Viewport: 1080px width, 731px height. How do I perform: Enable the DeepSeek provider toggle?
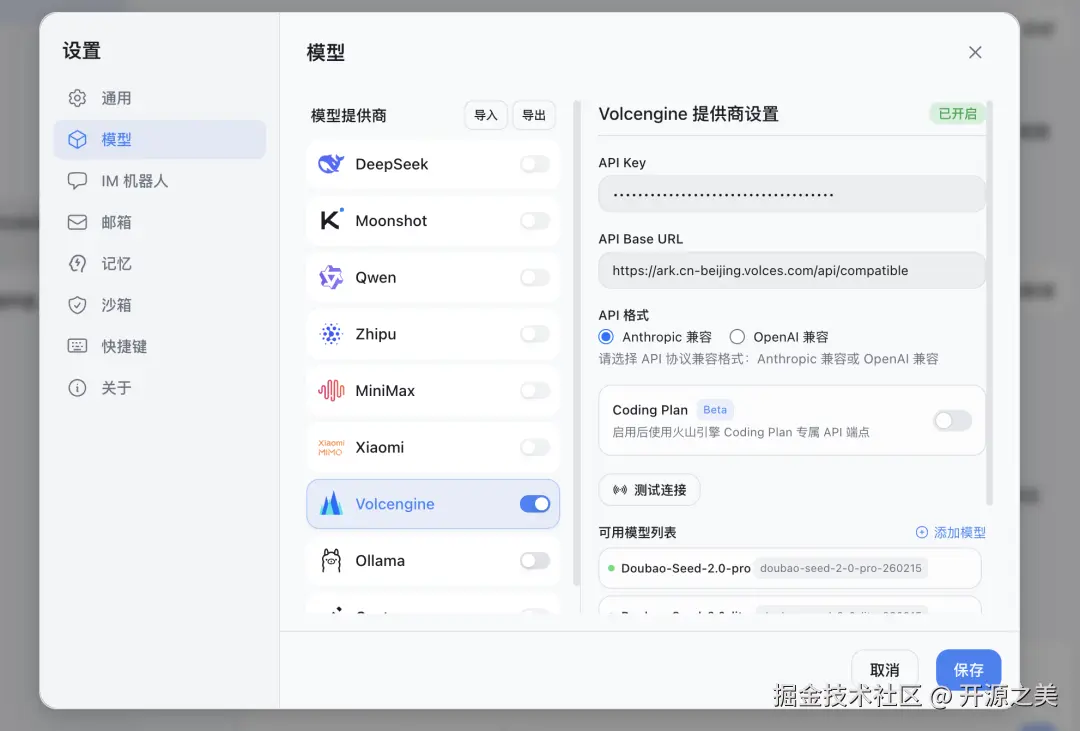pyautogui.click(x=535, y=164)
